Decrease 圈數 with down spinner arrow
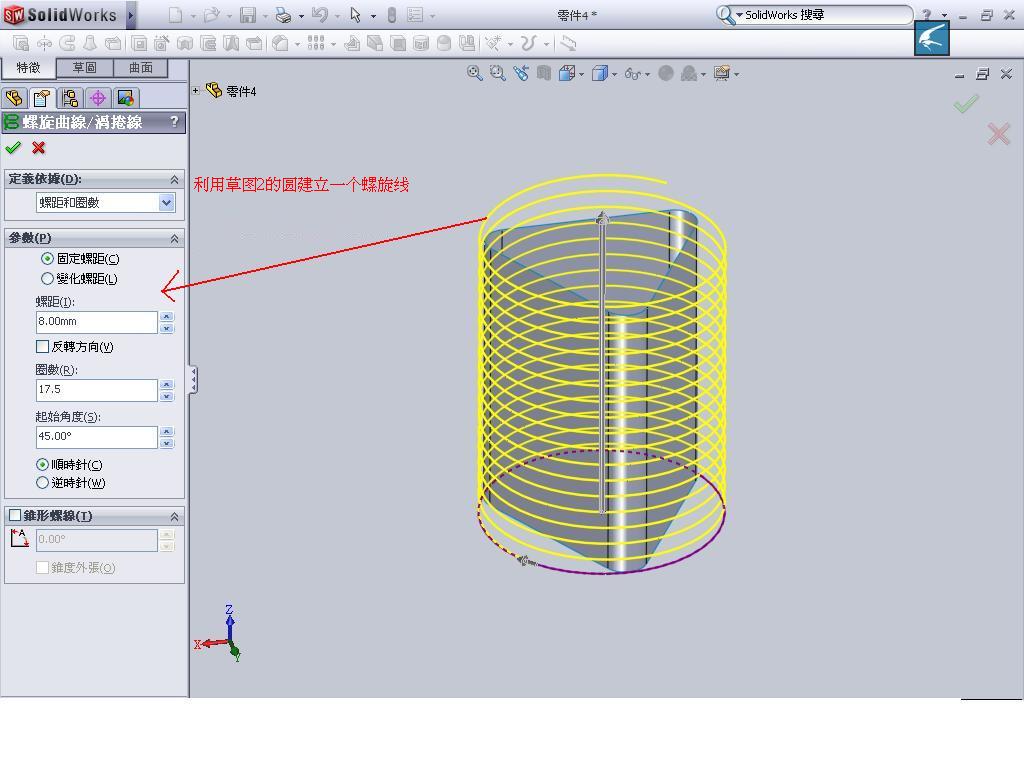The width and height of the screenshot is (1024, 768). 167,396
